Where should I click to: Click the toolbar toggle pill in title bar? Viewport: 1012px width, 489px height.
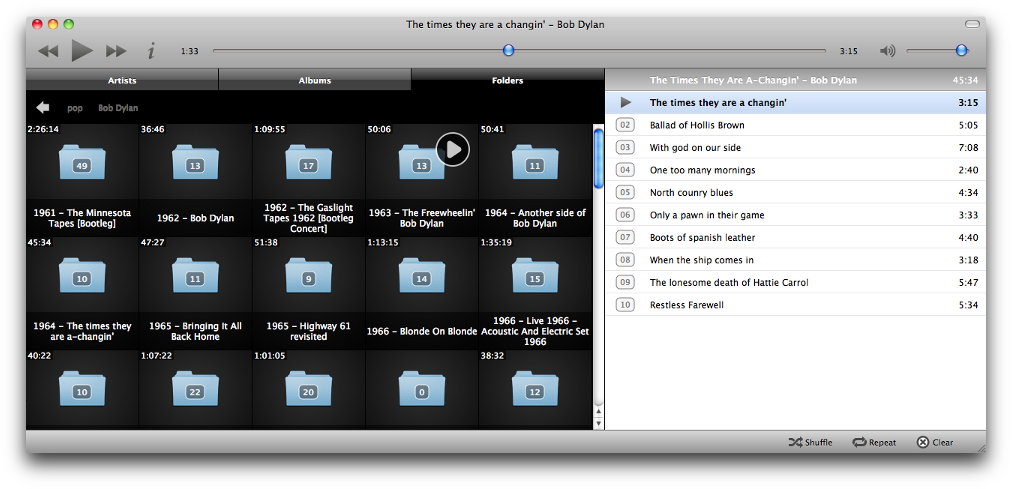click(972, 25)
